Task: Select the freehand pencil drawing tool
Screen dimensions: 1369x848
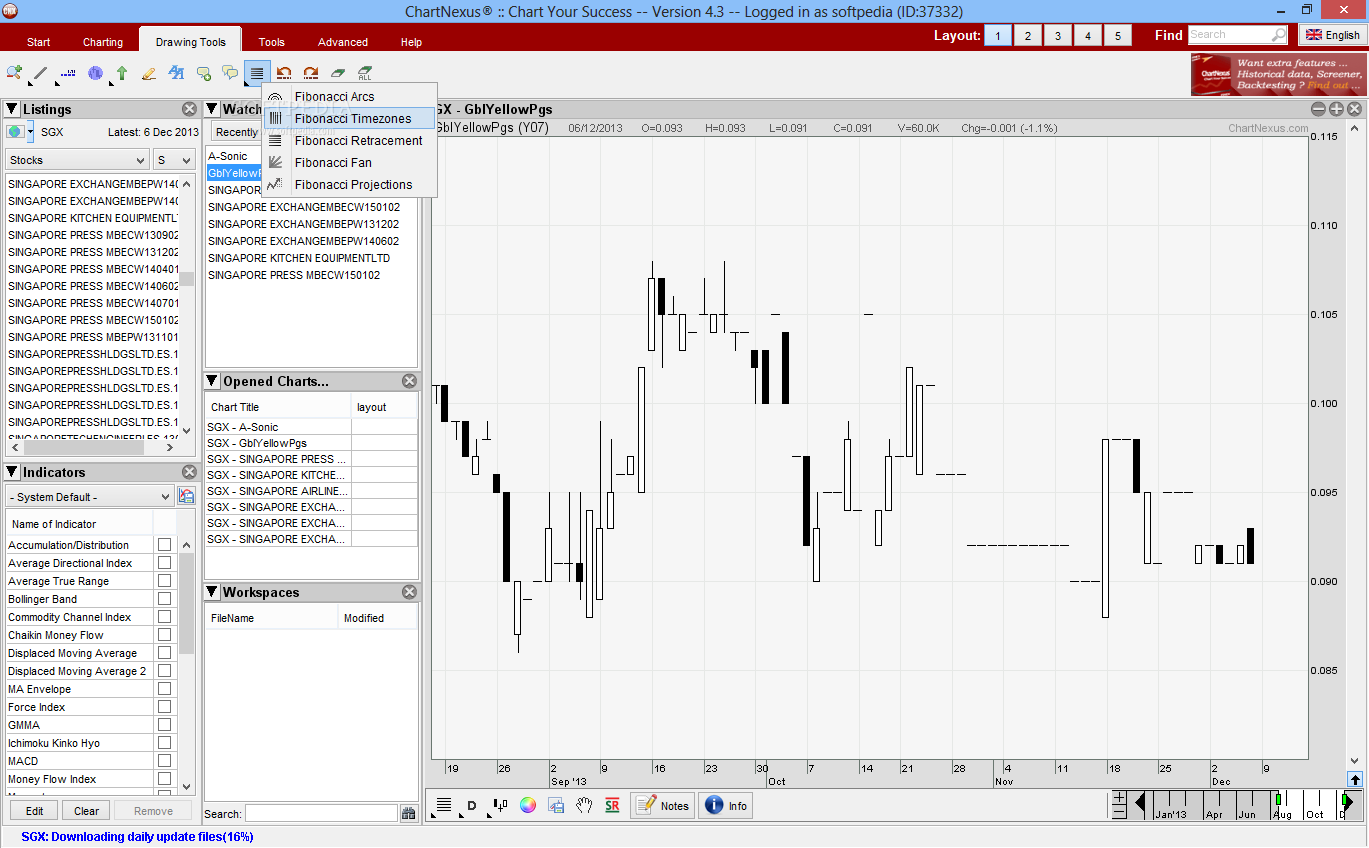Action: (149, 73)
